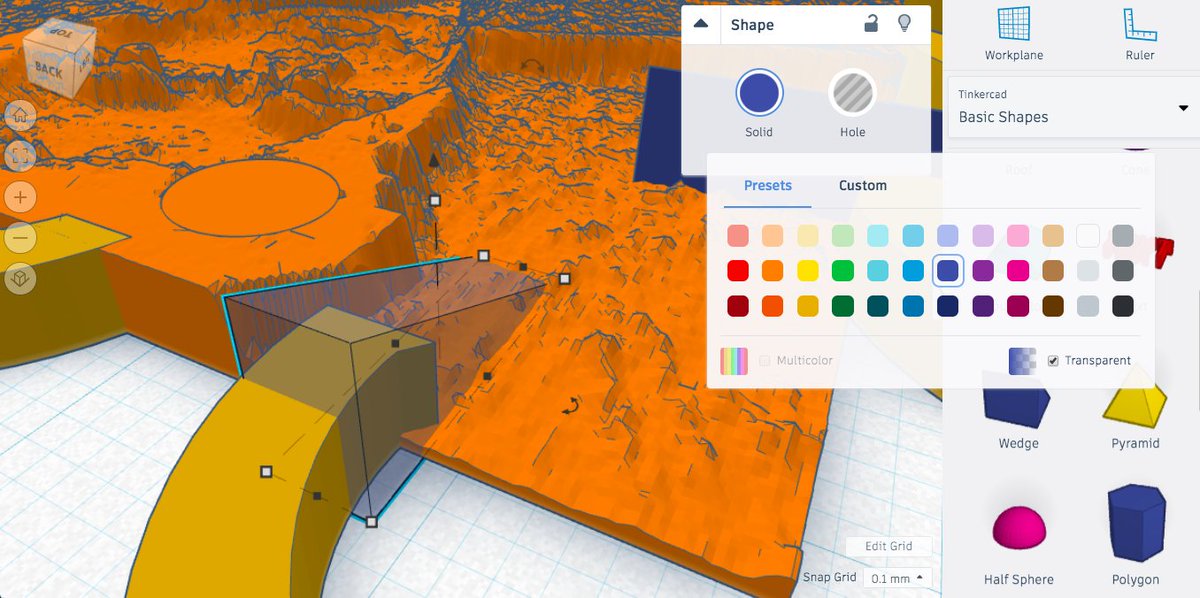Choose the near-black swatch in bottom row
Viewport: 1200px width, 598px height.
tap(1123, 306)
